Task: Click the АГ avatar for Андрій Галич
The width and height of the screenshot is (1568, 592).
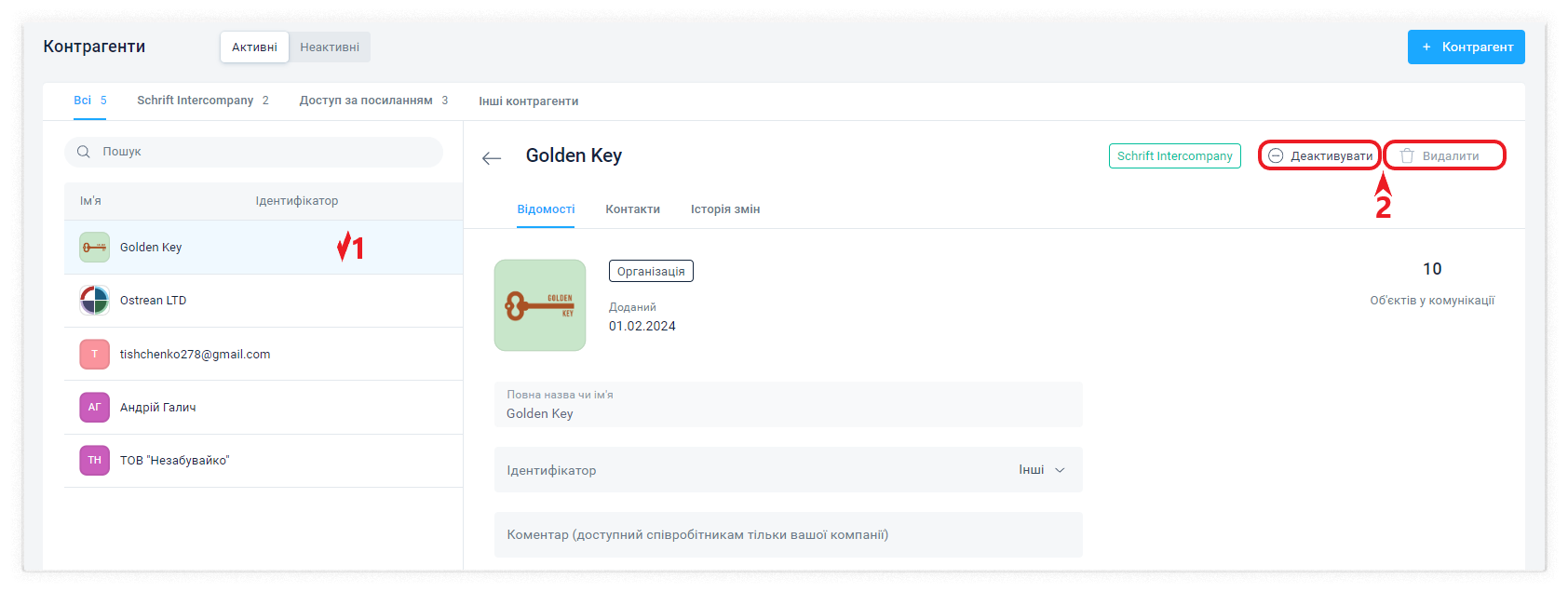Action: (94, 407)
